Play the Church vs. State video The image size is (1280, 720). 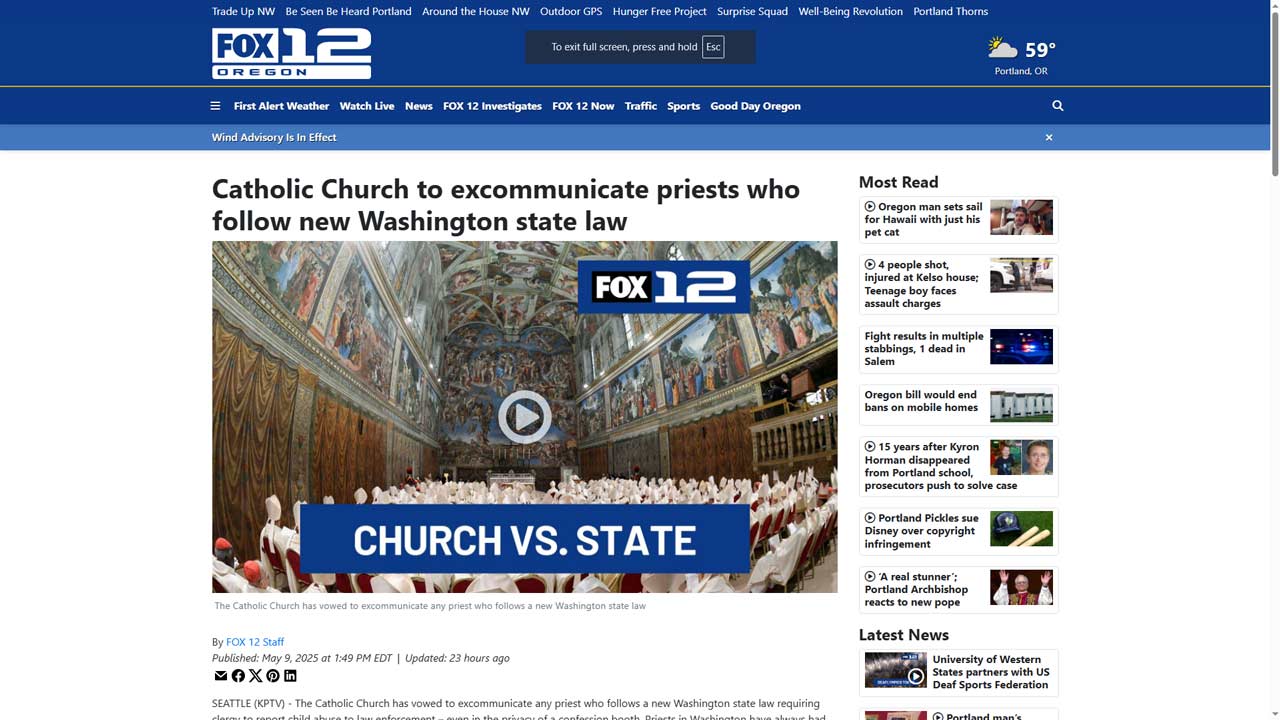524,417
